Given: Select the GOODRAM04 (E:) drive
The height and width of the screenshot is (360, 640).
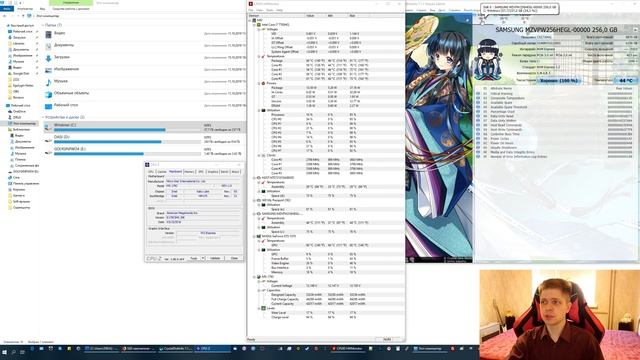Looking at the screenshot, I should 145,151.
